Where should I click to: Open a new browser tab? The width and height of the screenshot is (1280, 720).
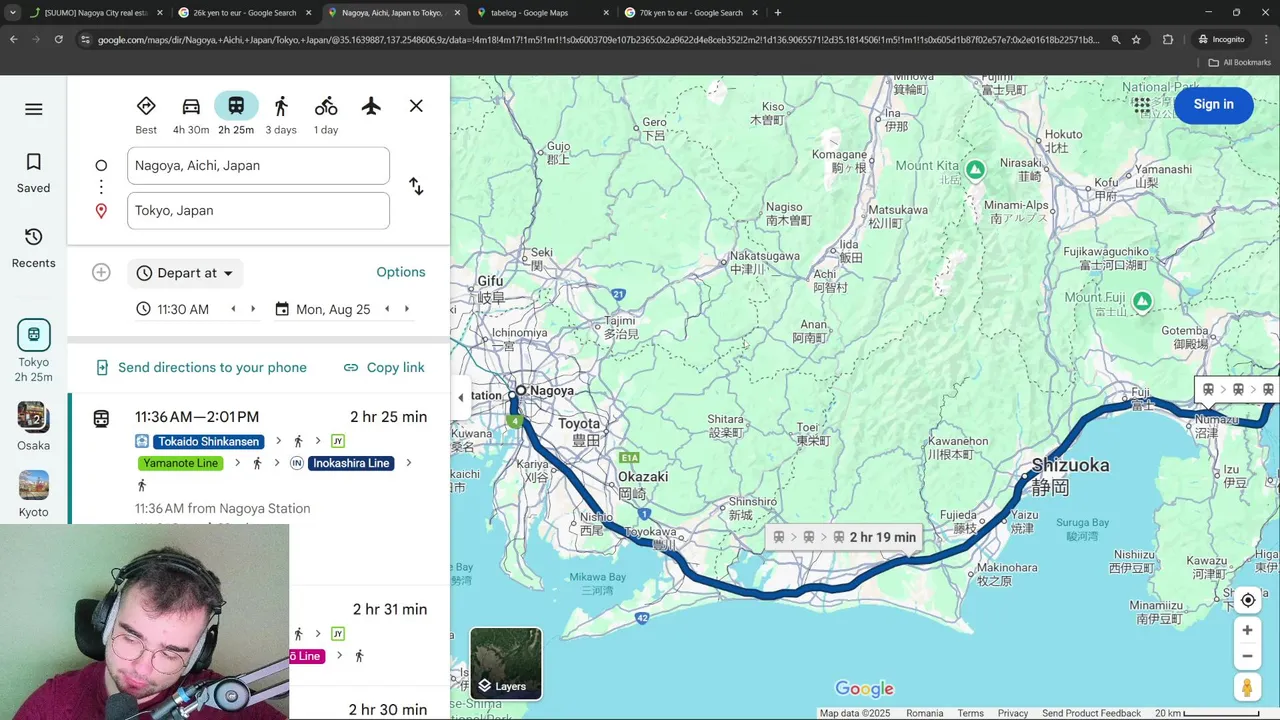(x=778, y=13)
